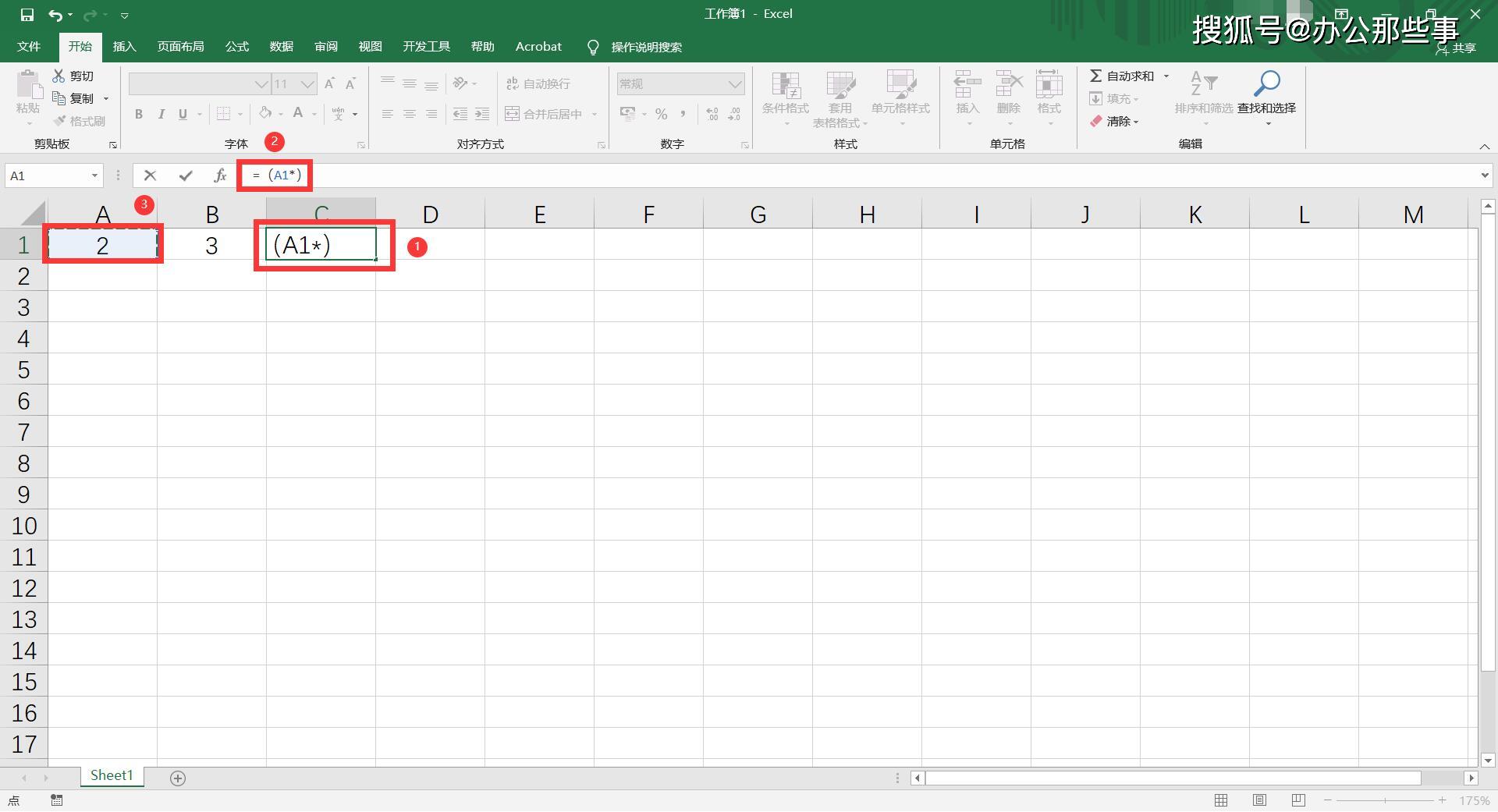Select column D header
1498x812 pixels.
pyautogui.click(x=430, y=214)
